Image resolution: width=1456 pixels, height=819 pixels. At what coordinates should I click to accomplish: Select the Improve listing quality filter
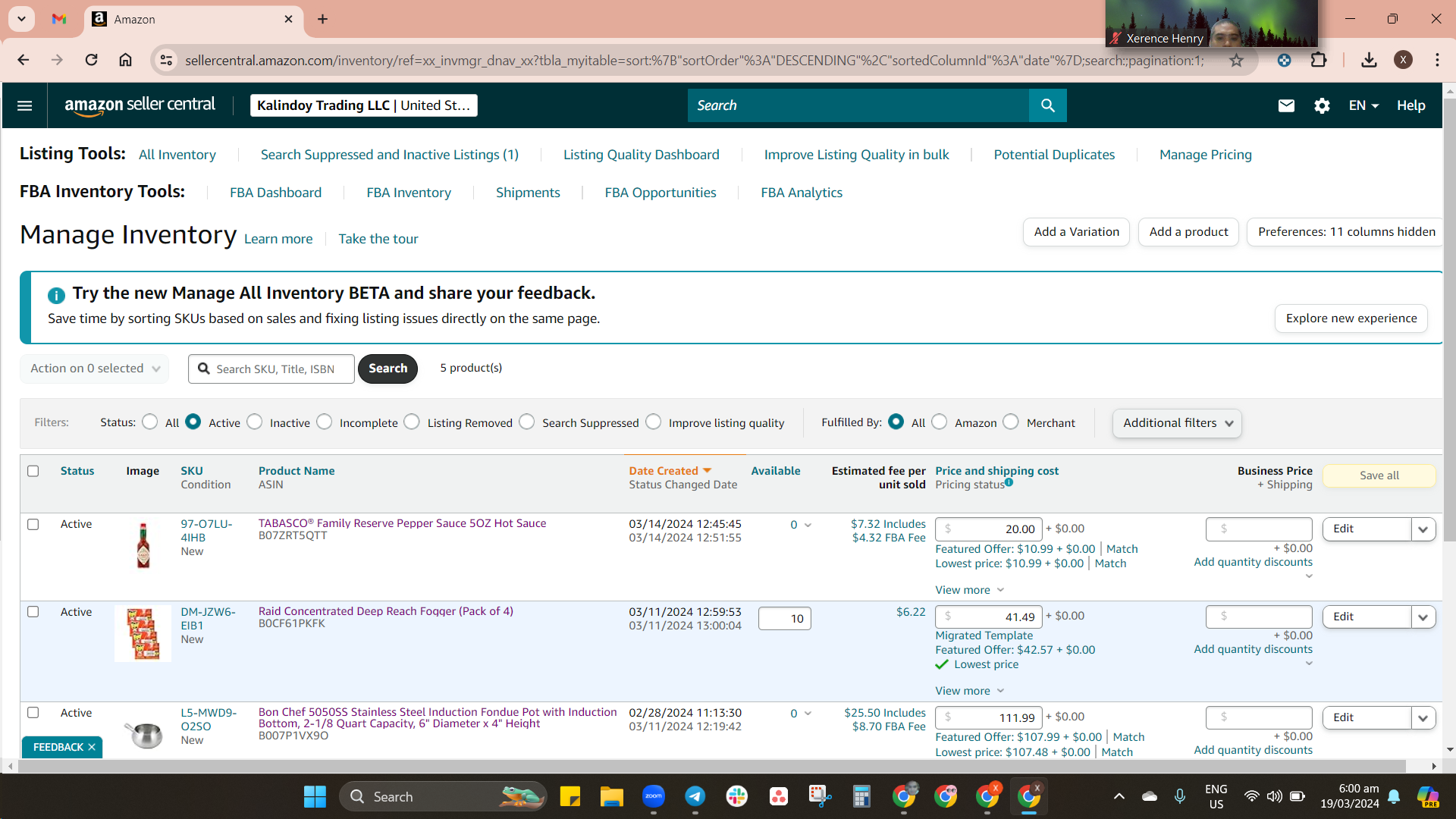654,422
